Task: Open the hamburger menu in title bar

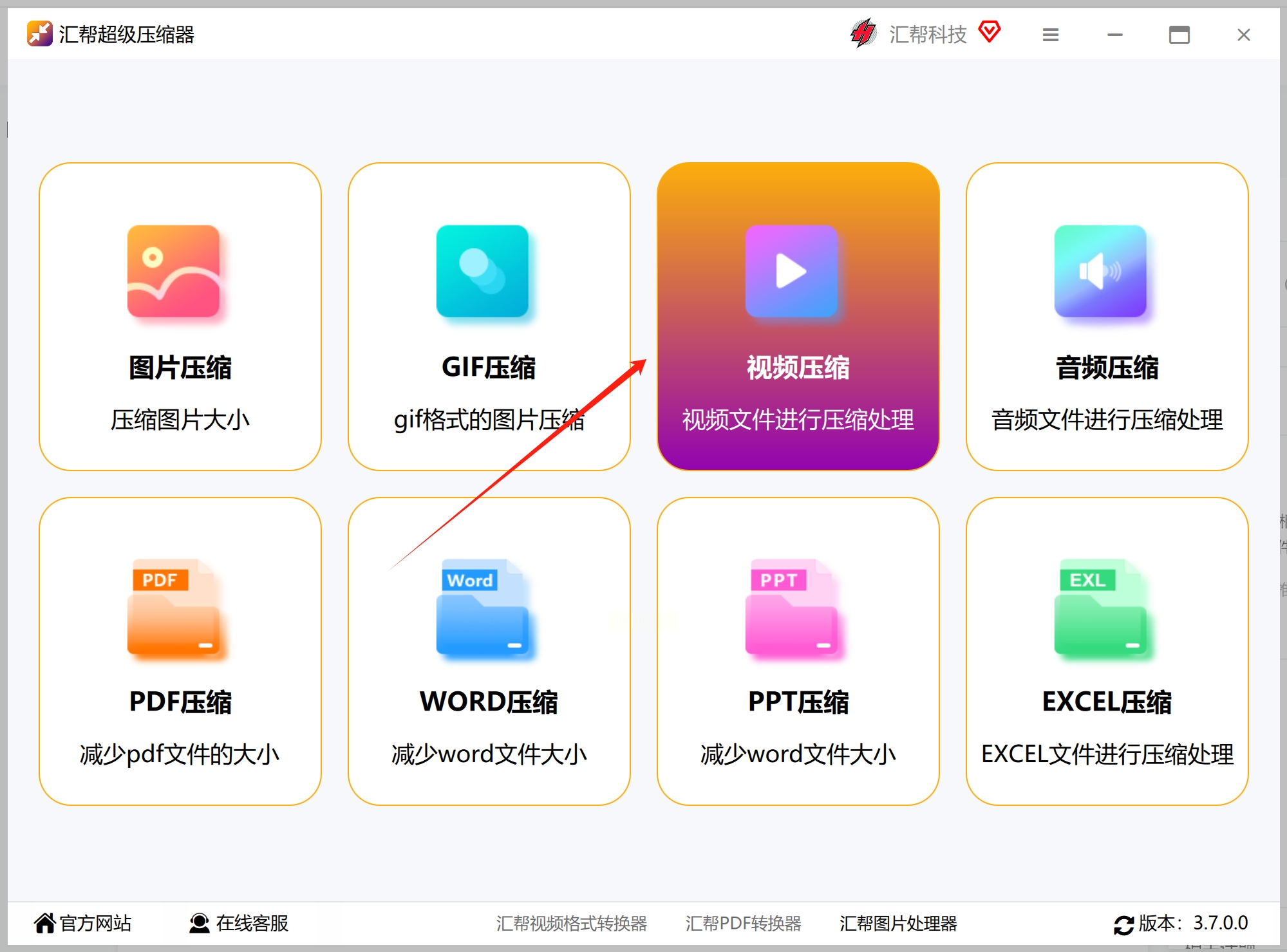Action: pos(1051,35)
